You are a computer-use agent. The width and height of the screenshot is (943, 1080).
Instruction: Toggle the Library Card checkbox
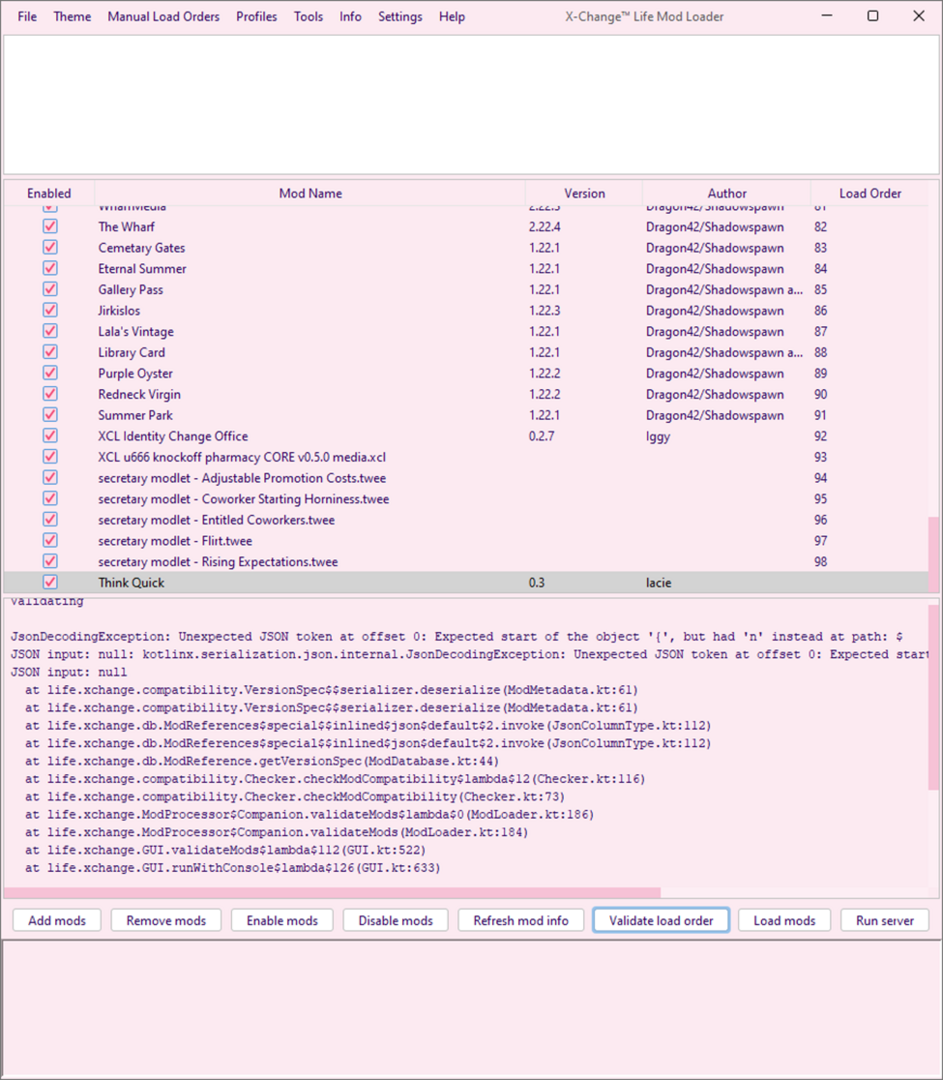click(50, 352)
